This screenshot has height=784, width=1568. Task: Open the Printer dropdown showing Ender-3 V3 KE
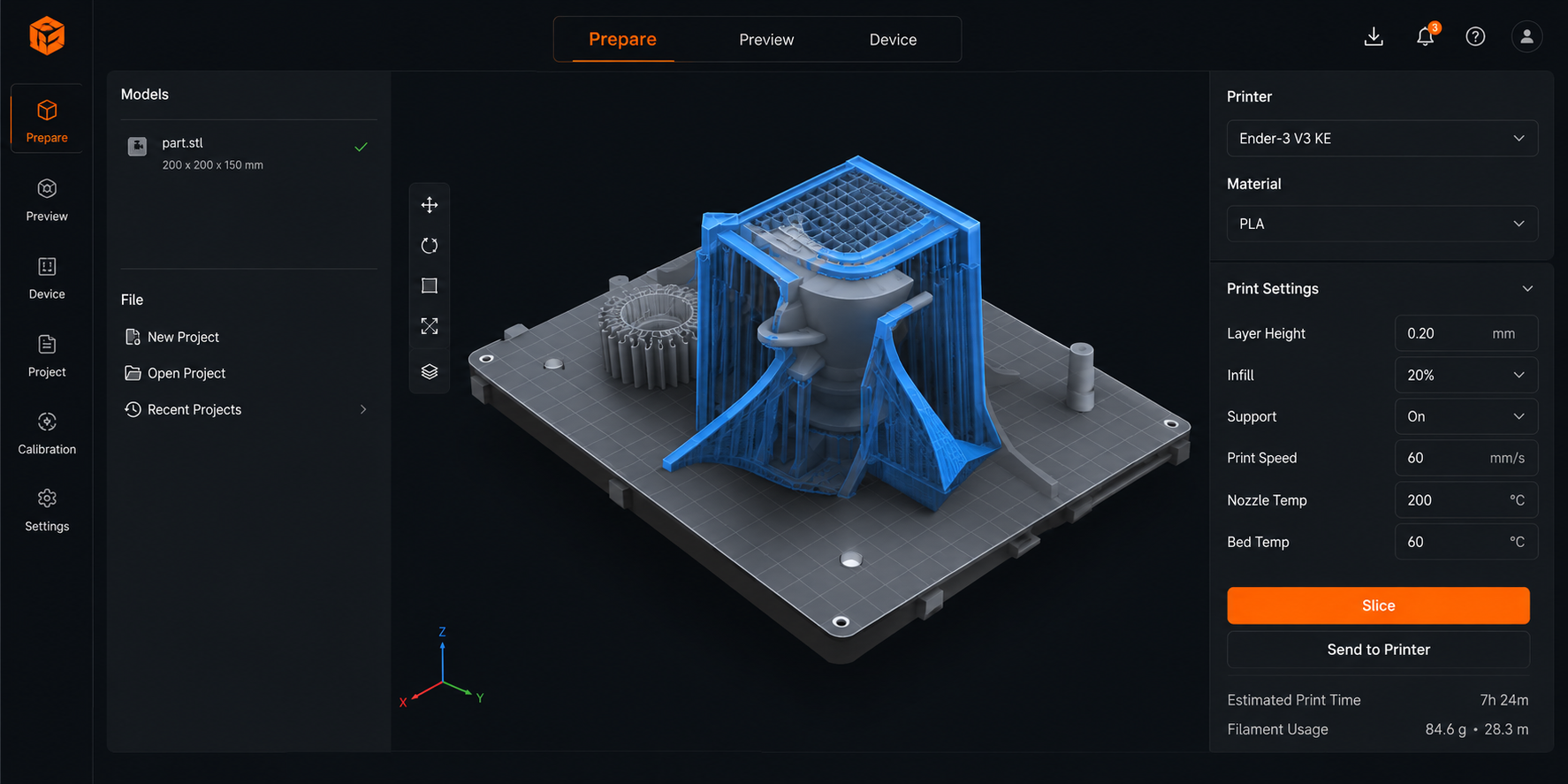point(1382,139)
